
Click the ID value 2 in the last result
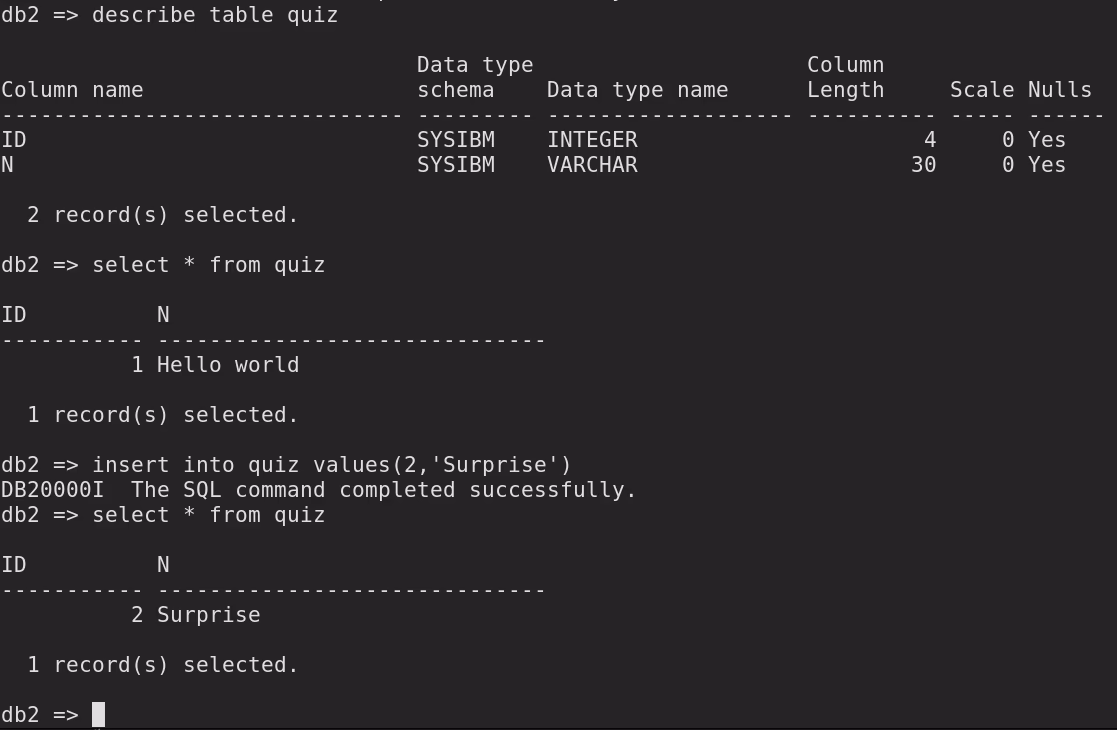point(137,615)
